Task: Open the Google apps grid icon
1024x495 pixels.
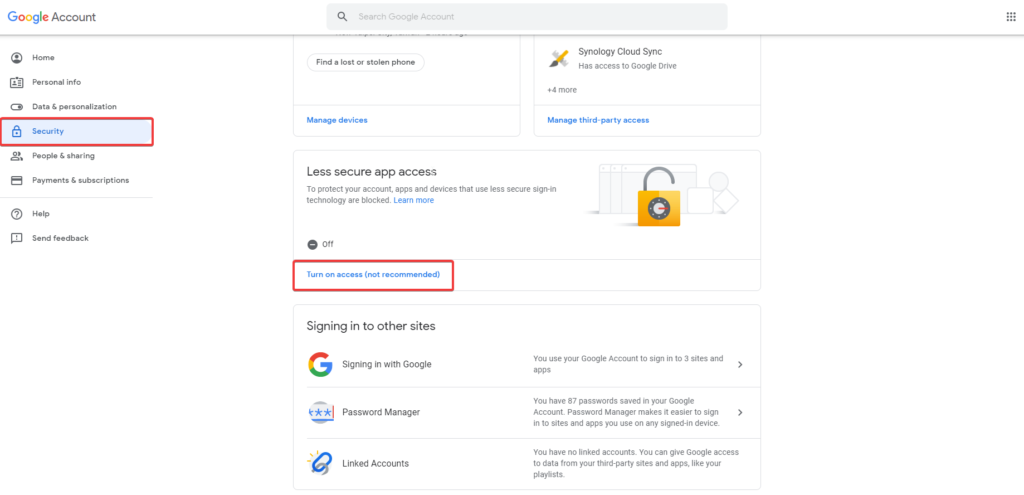Action: (x=1010, y=17)
